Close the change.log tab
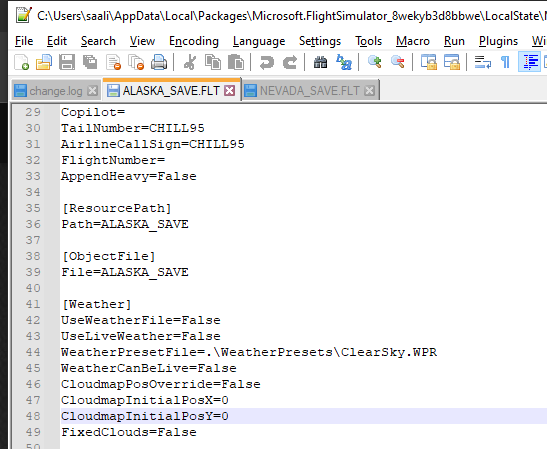547x449 pixels. (x=92, y=91)
